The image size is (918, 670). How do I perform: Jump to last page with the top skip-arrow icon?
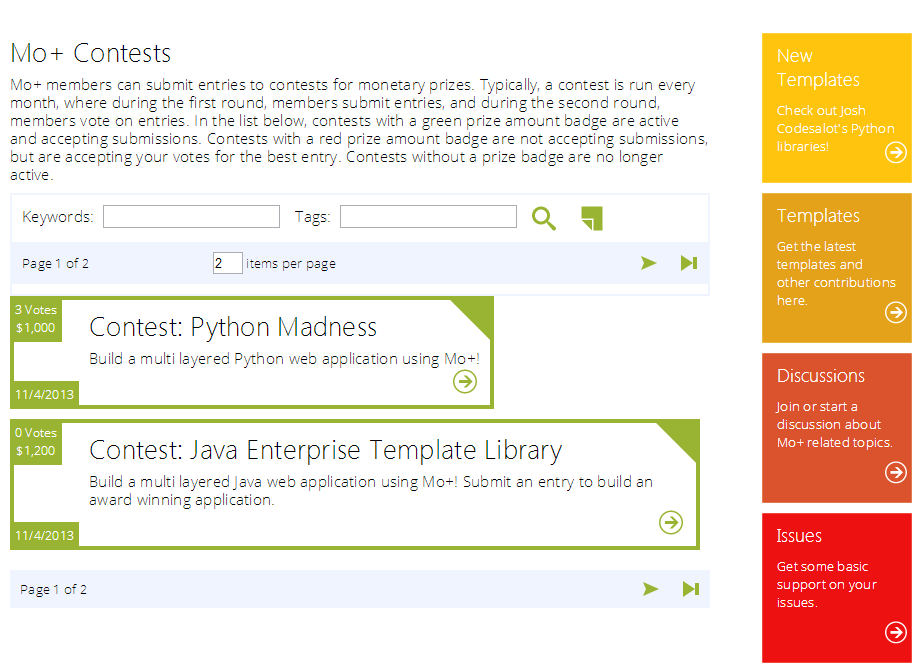click(x=688, y=263)
